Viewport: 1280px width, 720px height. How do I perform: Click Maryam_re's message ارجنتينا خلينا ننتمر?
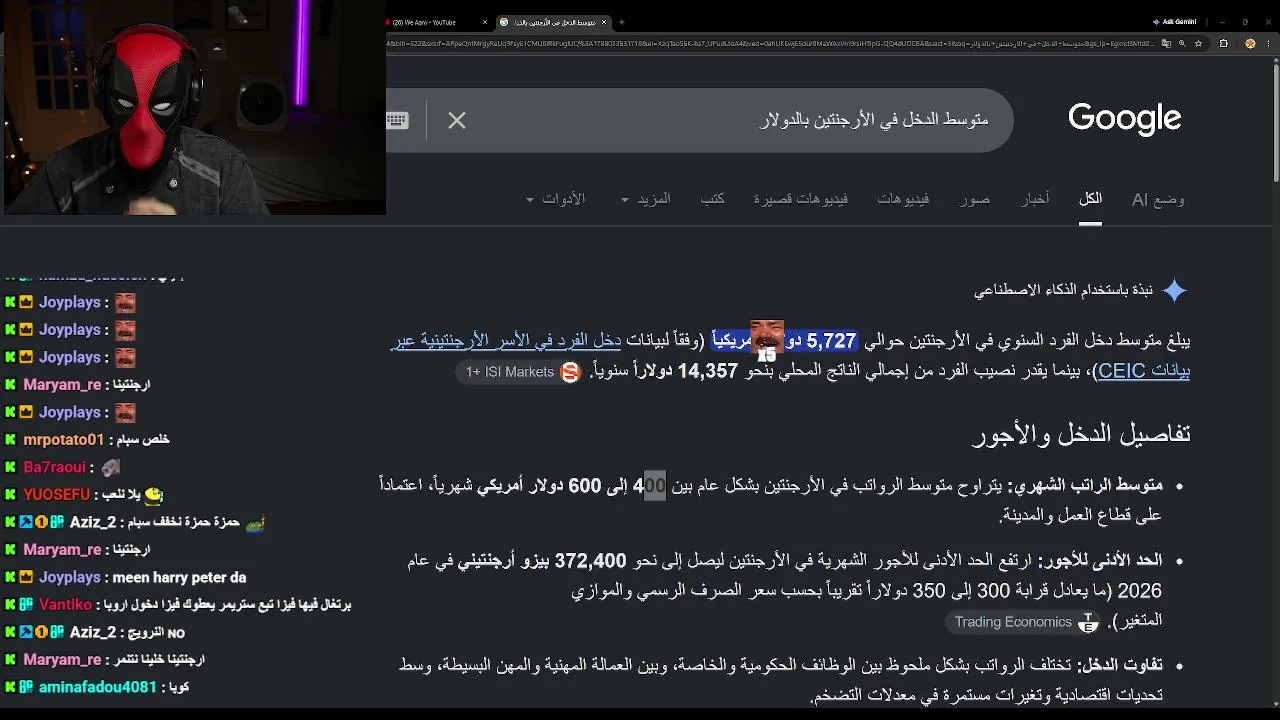coord(157,660)
